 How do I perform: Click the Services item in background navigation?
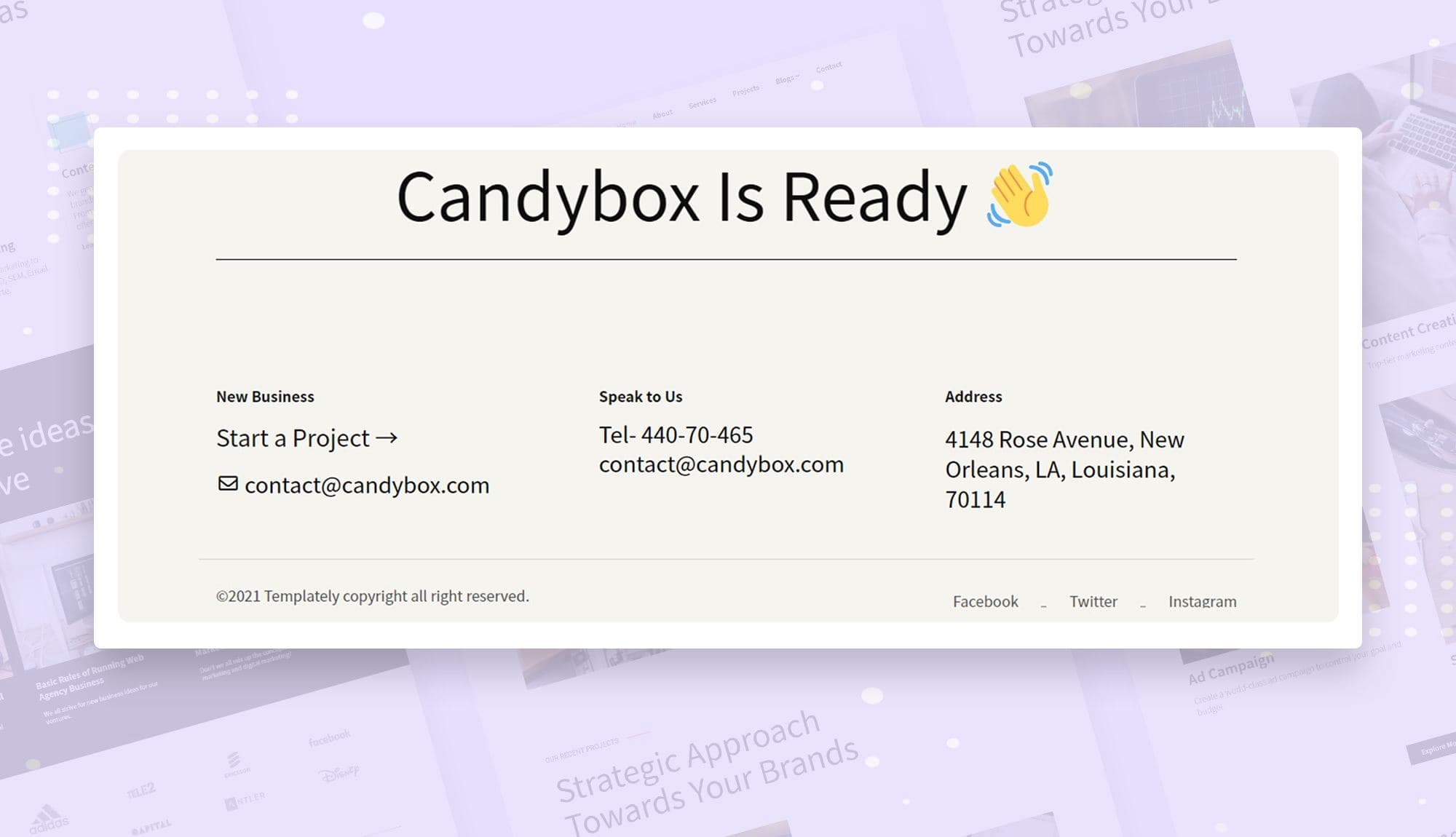coord(702,101)
